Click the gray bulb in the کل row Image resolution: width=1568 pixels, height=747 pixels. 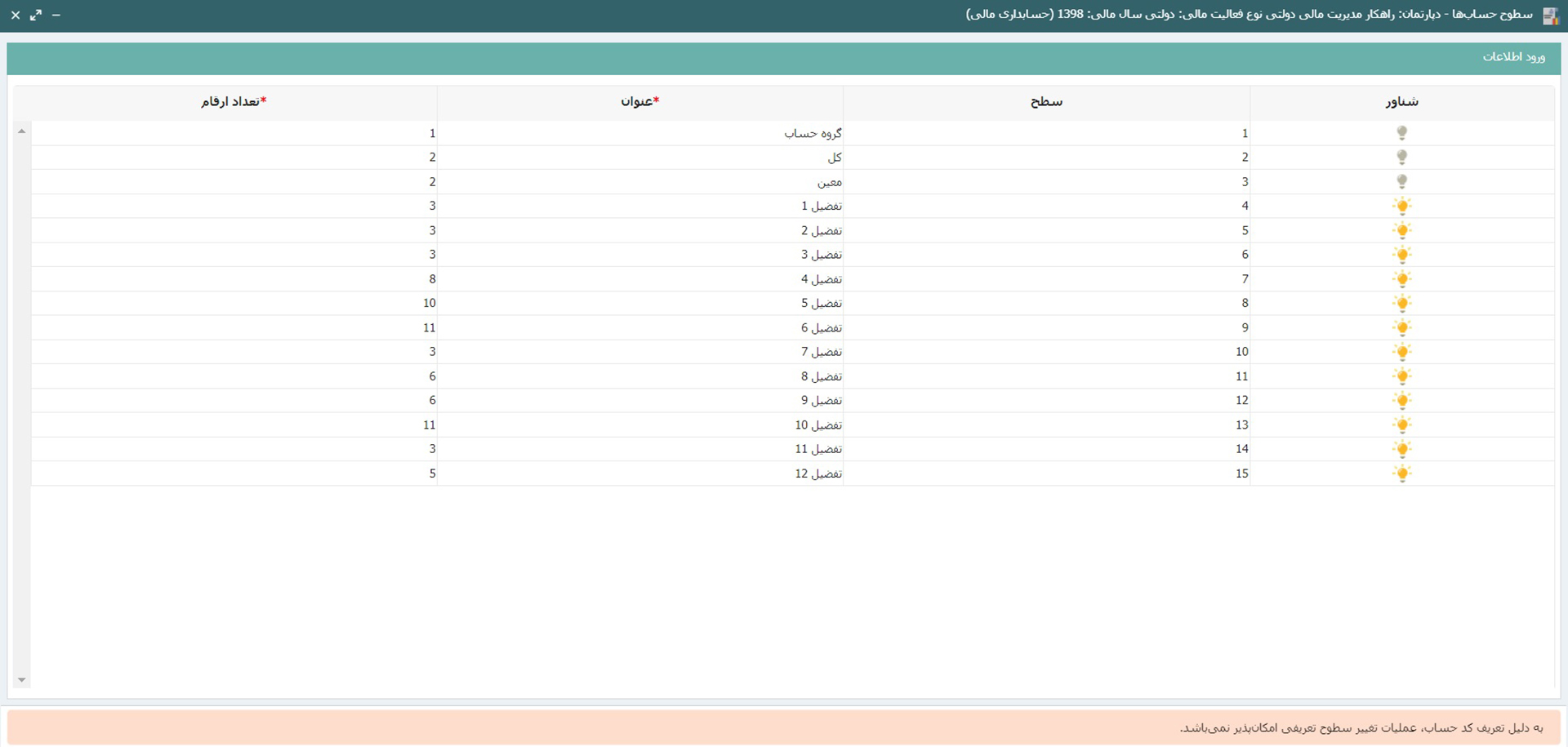(1401, 157)
